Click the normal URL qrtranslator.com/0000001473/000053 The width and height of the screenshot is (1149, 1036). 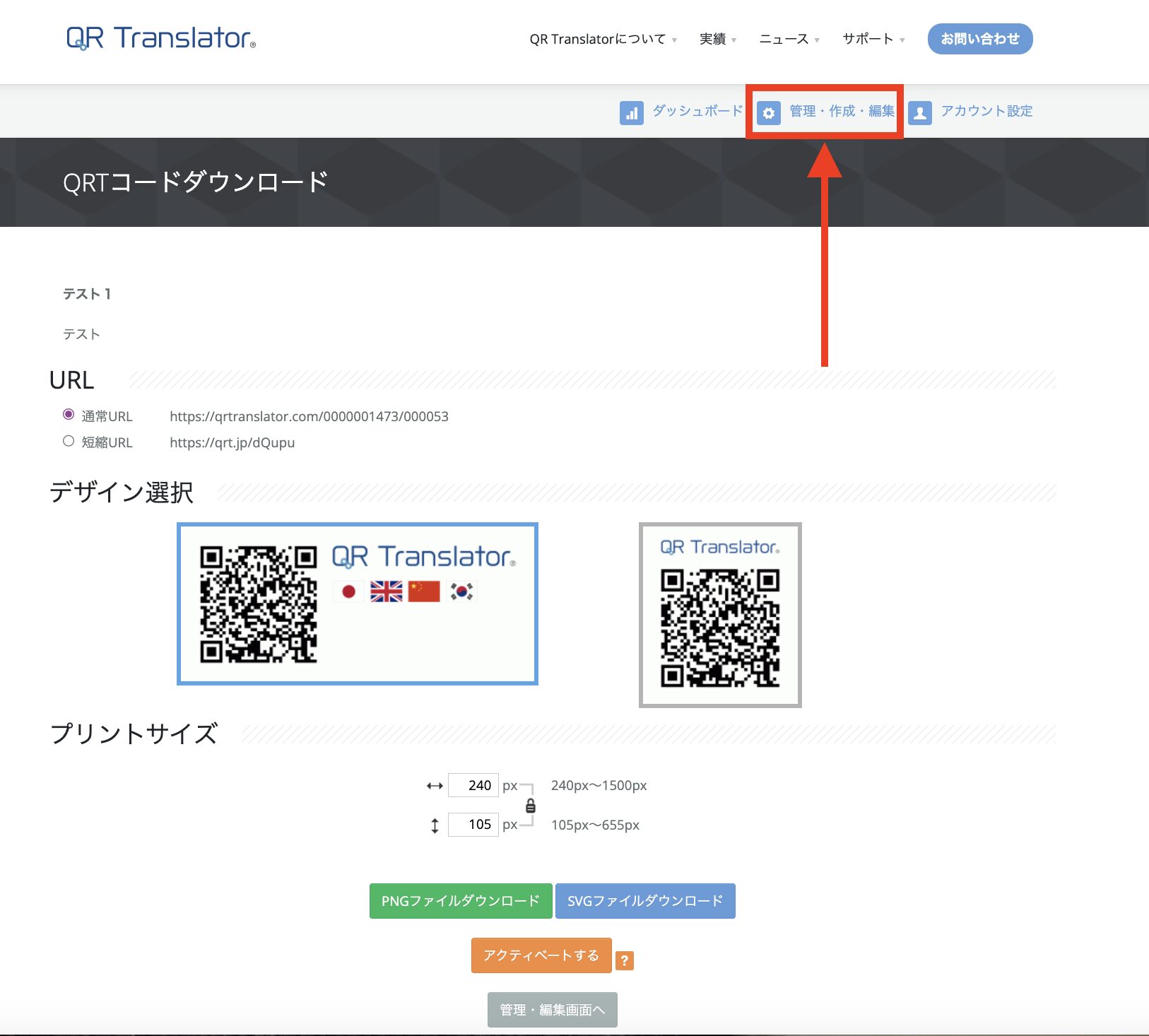click(309, 416)
